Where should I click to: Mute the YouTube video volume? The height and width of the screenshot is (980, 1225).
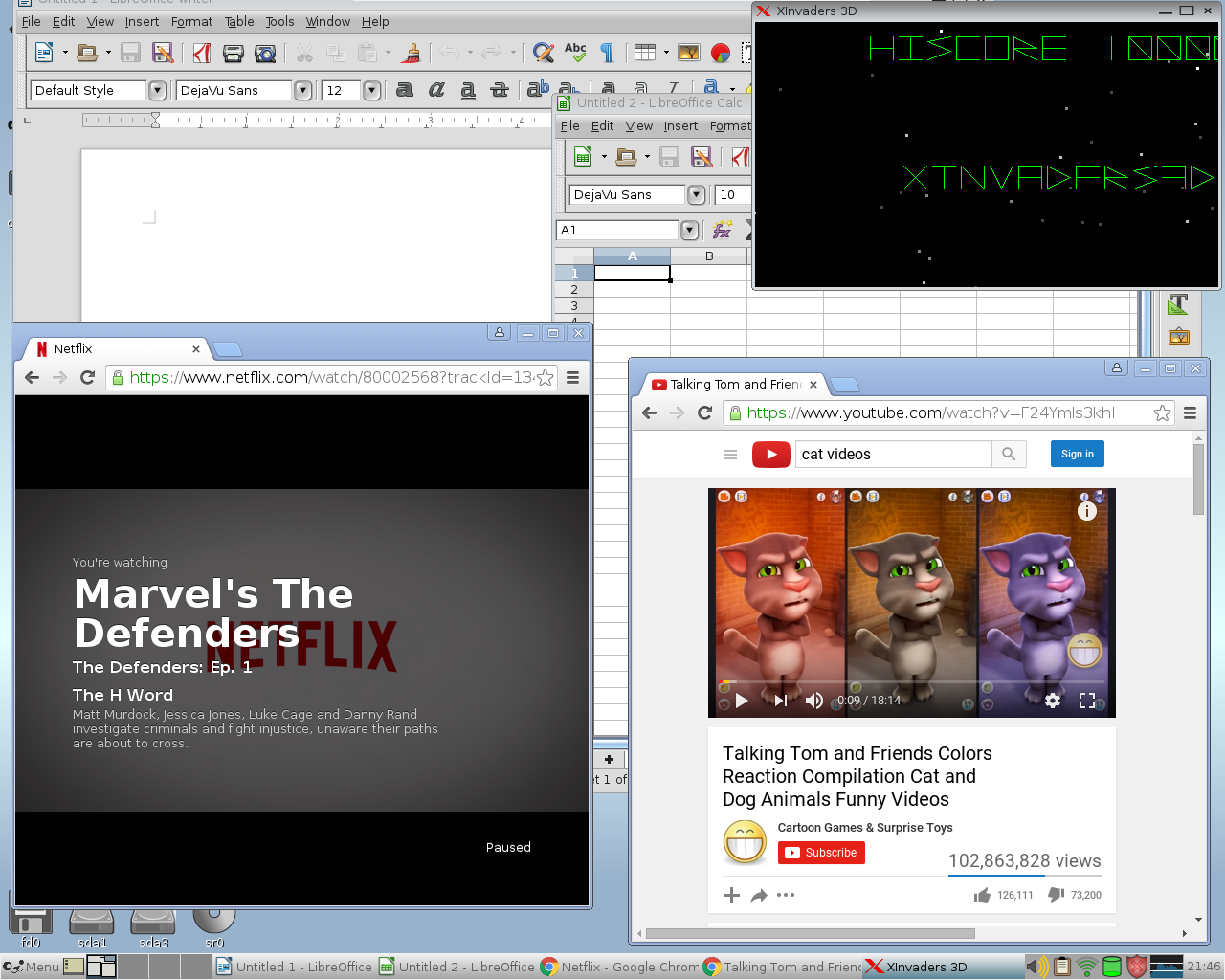[x=814, y=701]
